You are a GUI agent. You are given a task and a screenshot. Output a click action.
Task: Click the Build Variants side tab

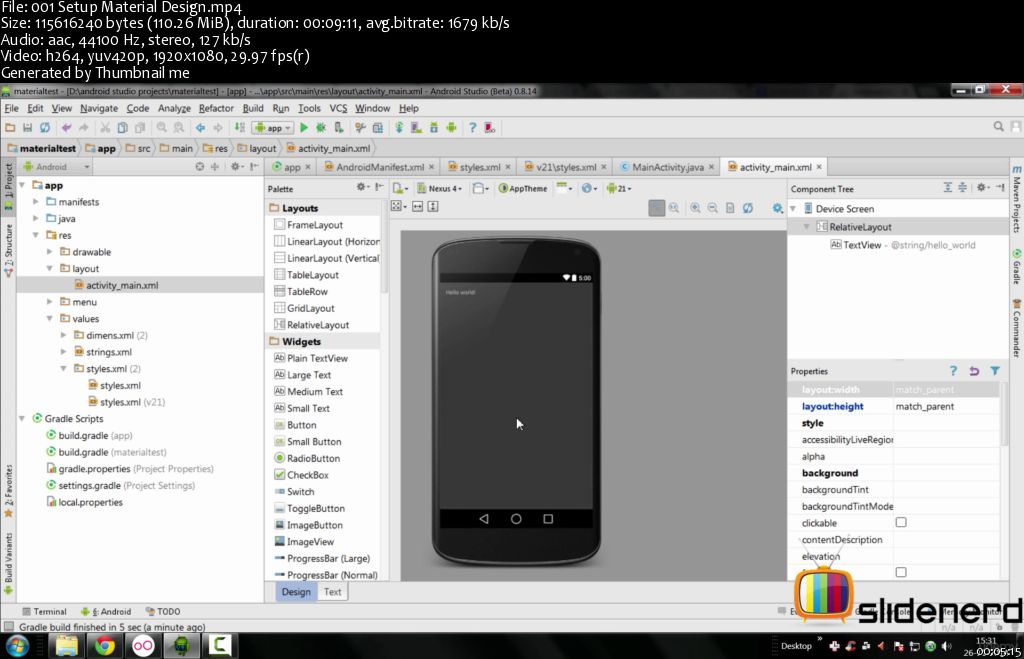8,563
